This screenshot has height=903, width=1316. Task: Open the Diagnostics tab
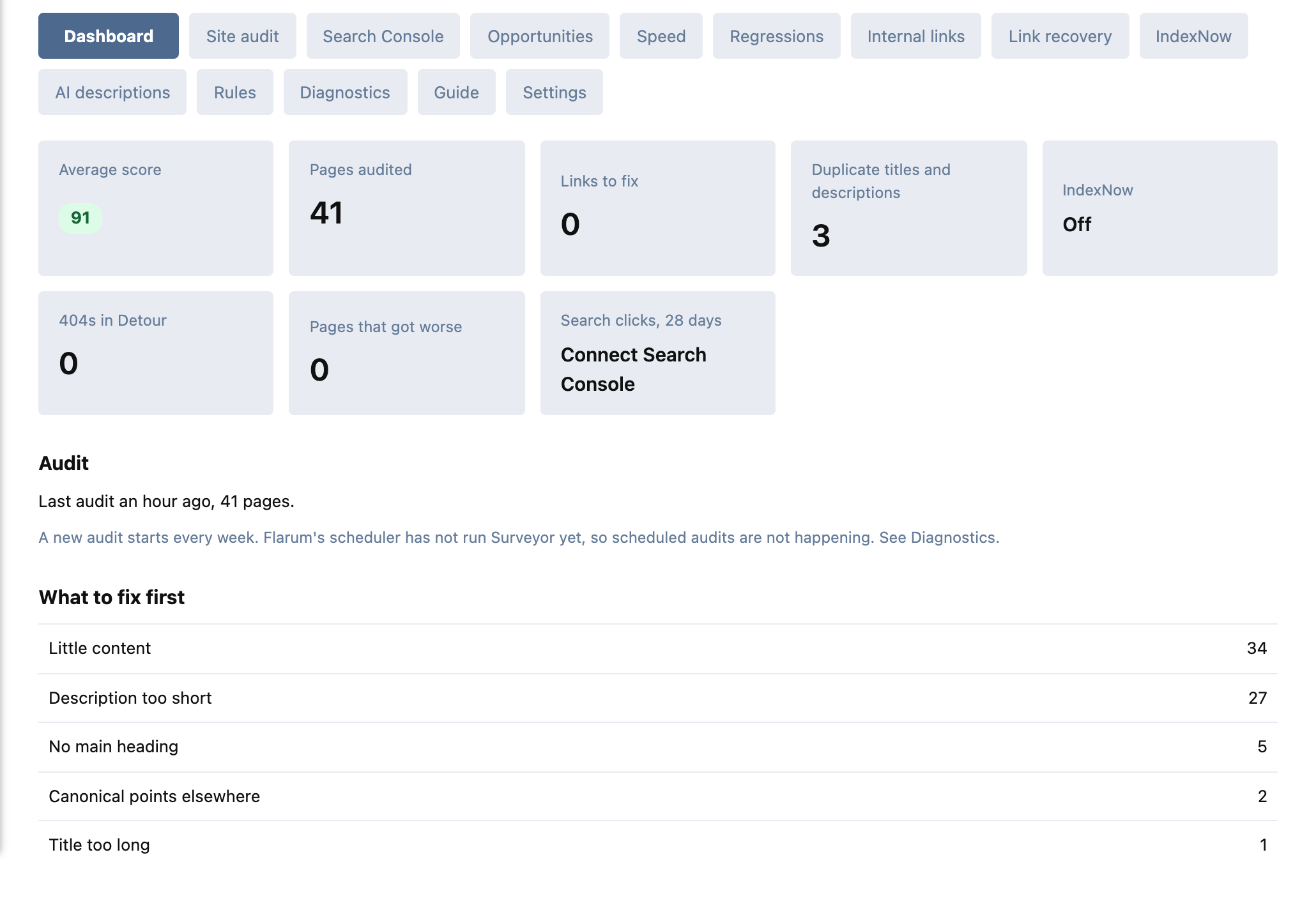346,92
